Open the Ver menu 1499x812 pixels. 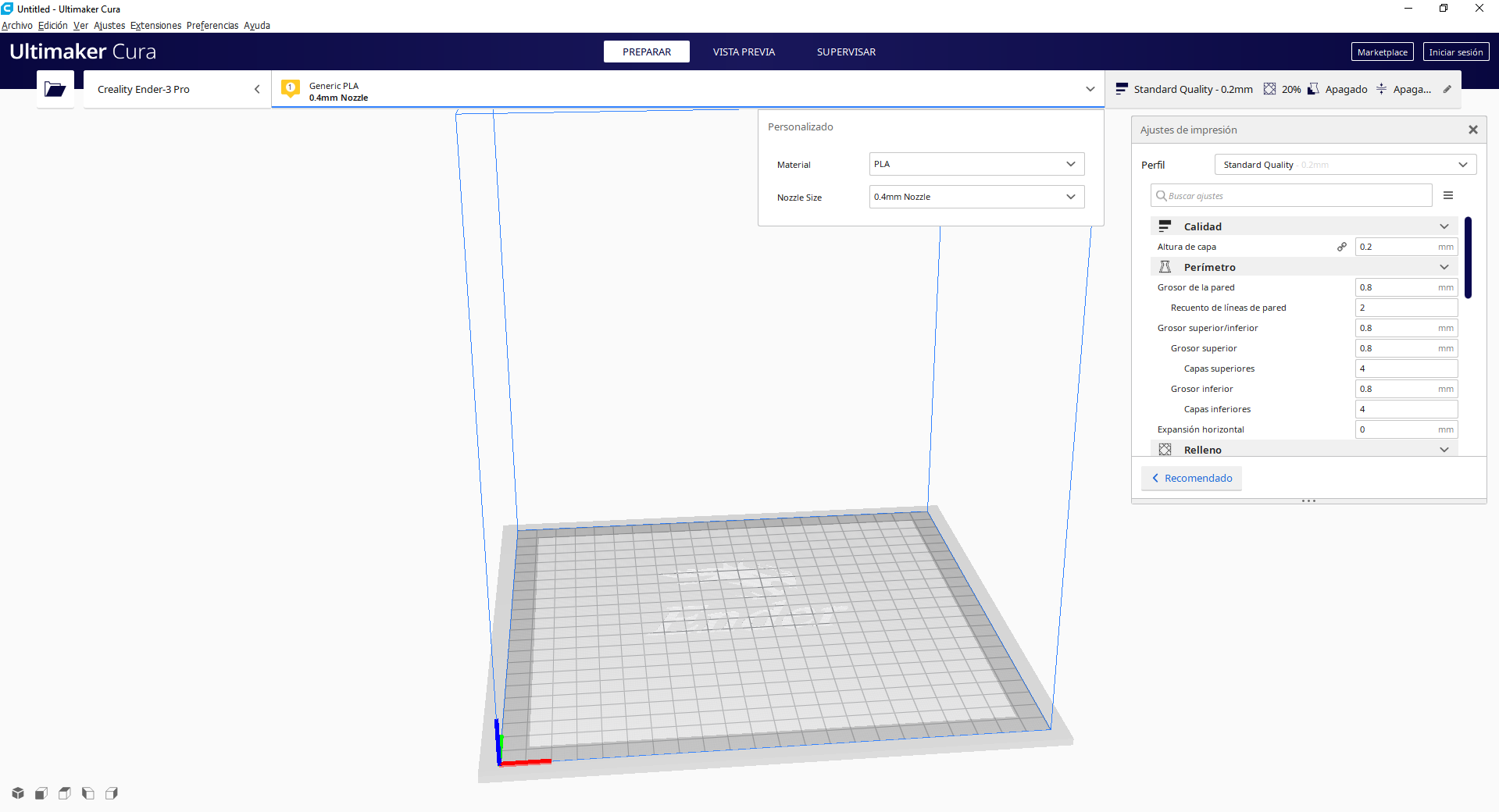coord(80,26)
